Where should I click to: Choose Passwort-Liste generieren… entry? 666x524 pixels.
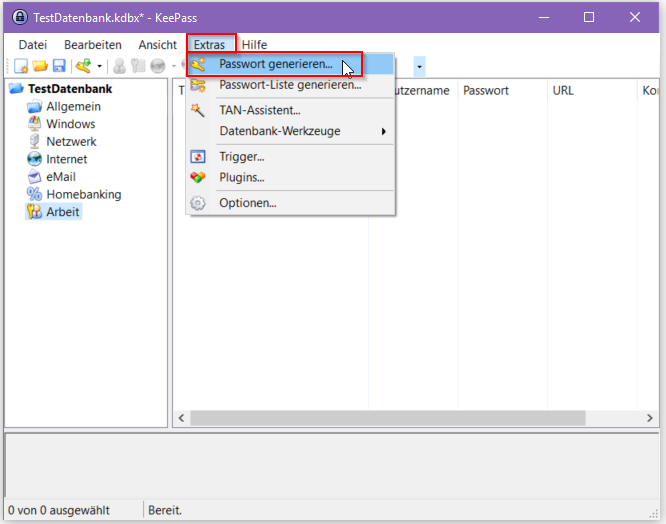click(x=291, y=85)
